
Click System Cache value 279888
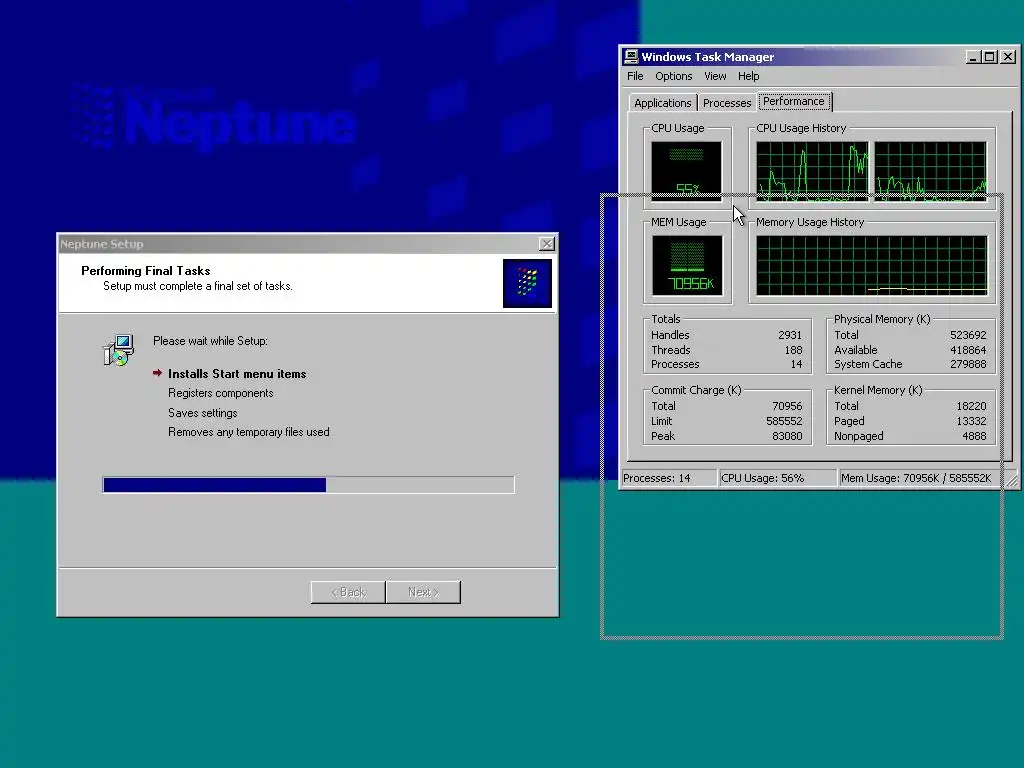click(968, 364)
